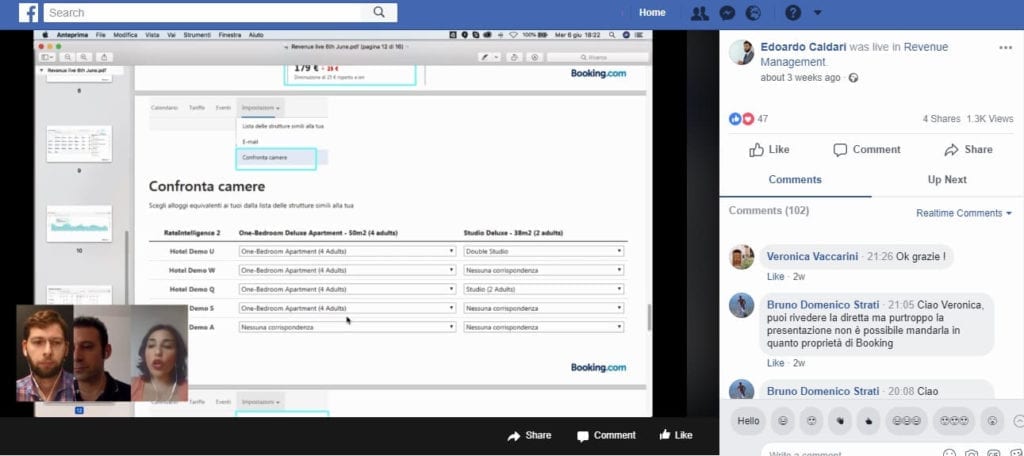1024x456 pixels.
Task: Open the Revenue Management group link
Action: (x=854, y=55)
